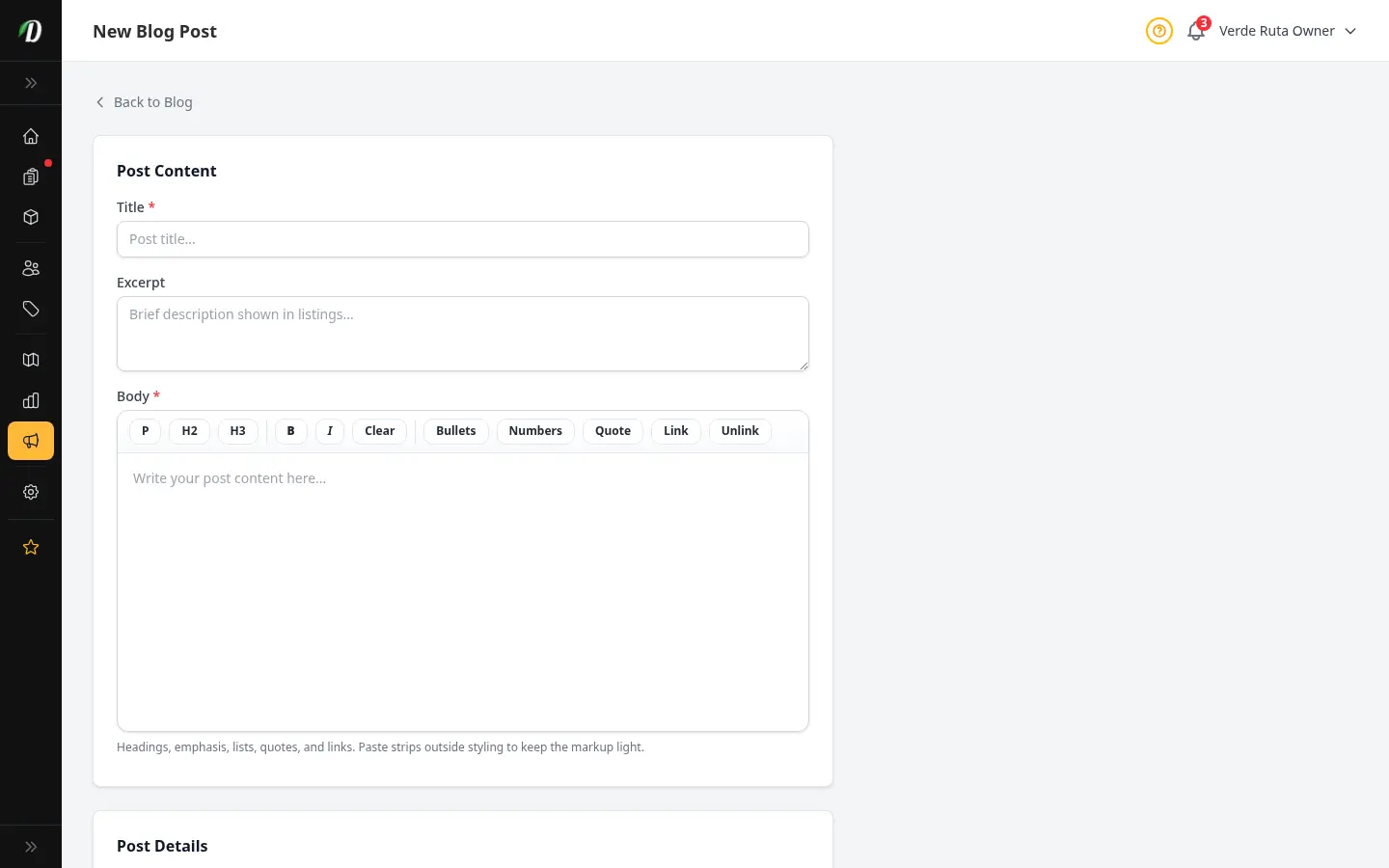Insert a hyperlink with Link button
The image size is (1389, 868).
tap(676, 431)
